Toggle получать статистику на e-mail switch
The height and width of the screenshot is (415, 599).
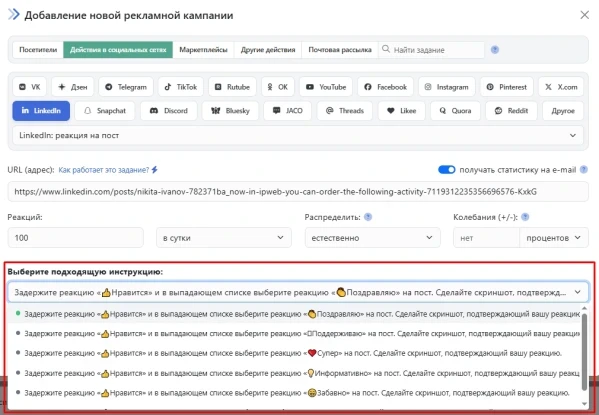pos(447,170)
